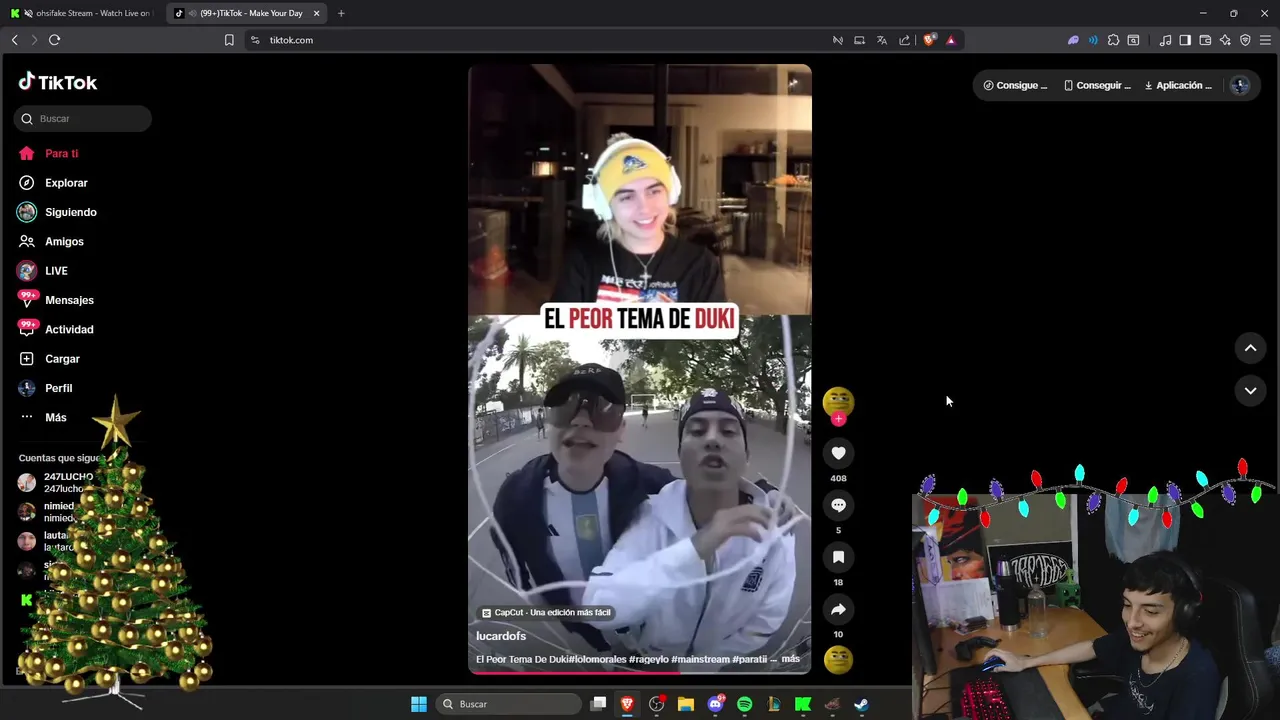Open Brave Shields lion icon
1280x720 pixels.
929,40
